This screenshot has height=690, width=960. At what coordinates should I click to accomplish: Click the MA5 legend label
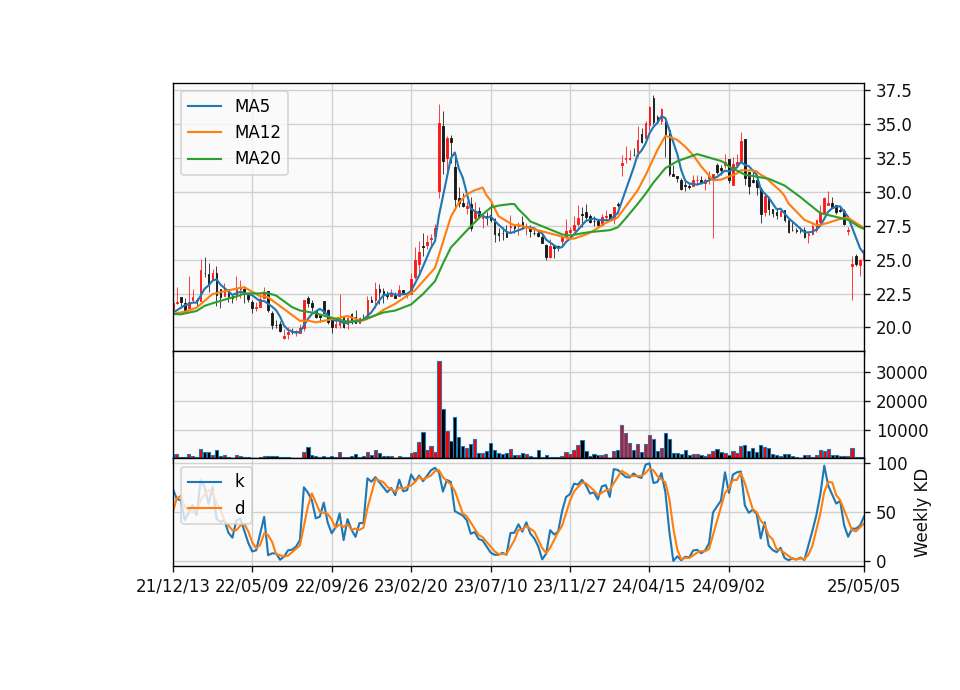pos(252,106)
